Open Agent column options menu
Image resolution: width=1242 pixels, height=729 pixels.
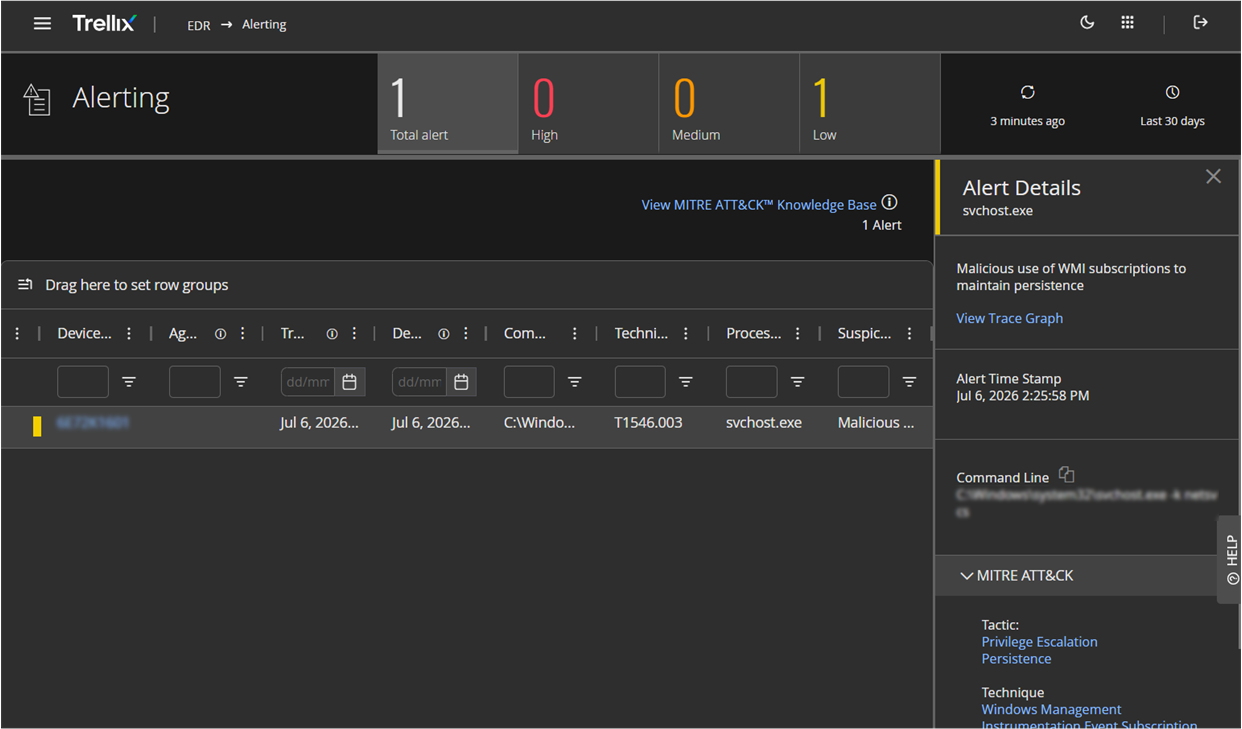click(x=242, y=334)
